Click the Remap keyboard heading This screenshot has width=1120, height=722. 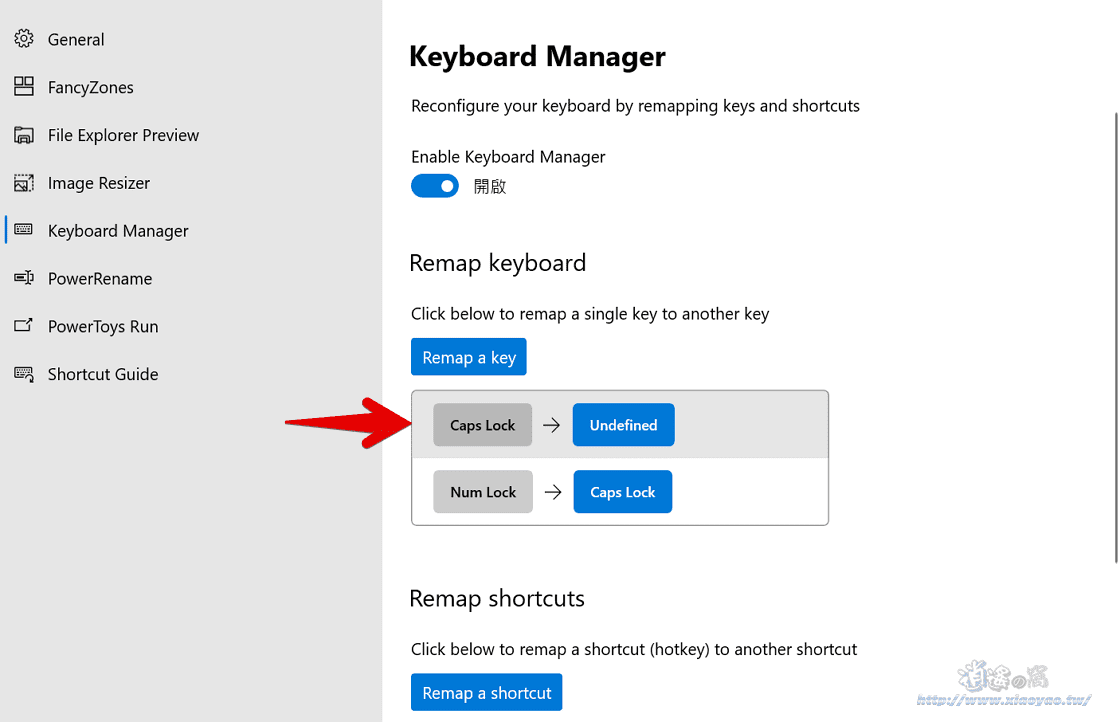click(x=497, y=263)
